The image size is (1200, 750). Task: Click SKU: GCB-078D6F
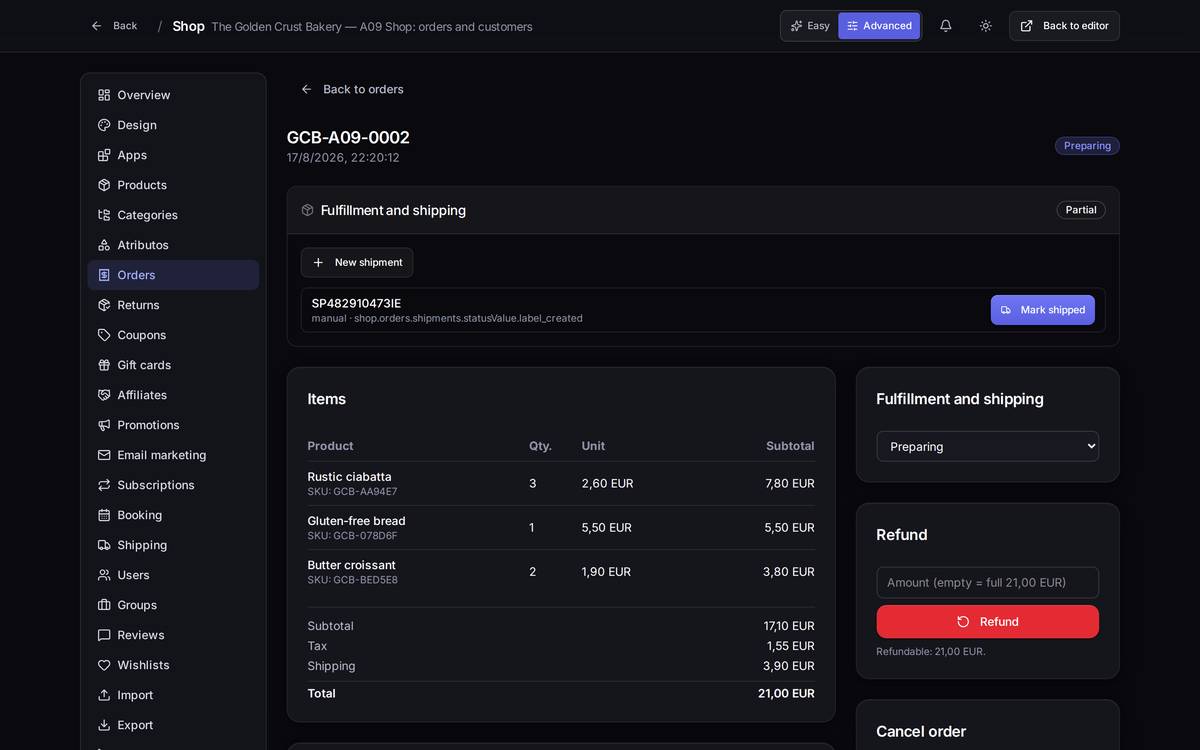point(352,536)
